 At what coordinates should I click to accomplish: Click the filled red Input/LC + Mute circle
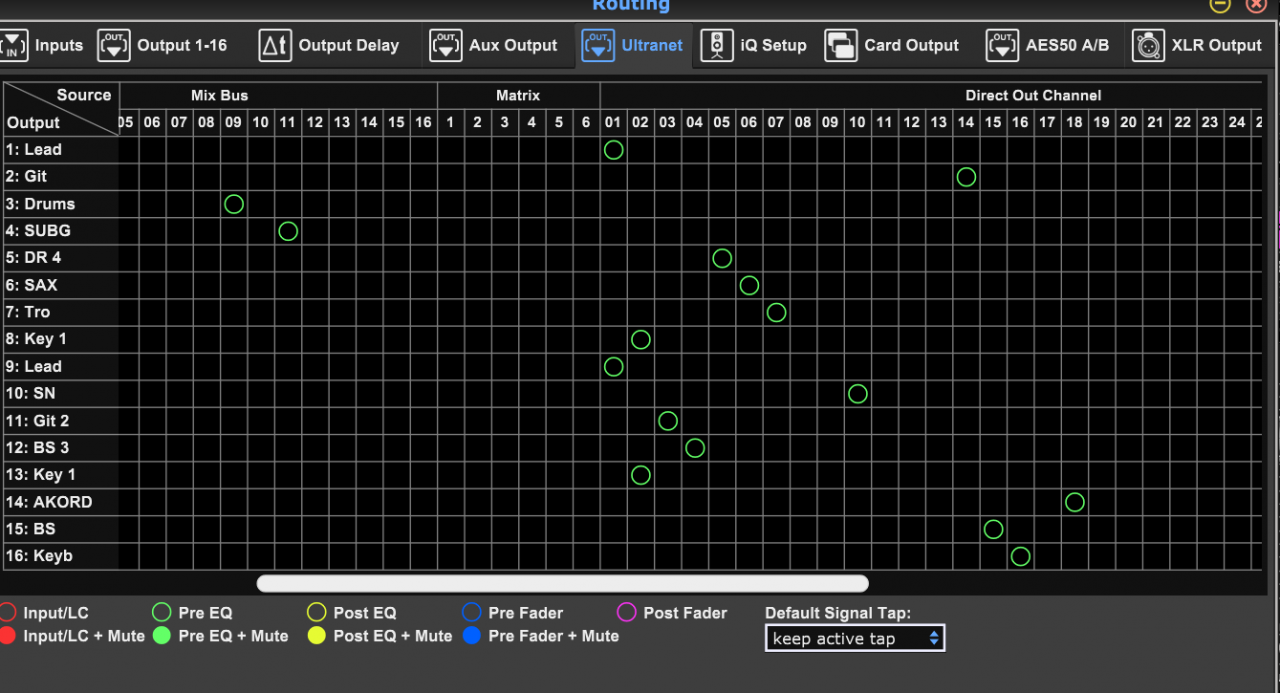tap(7, 636)
